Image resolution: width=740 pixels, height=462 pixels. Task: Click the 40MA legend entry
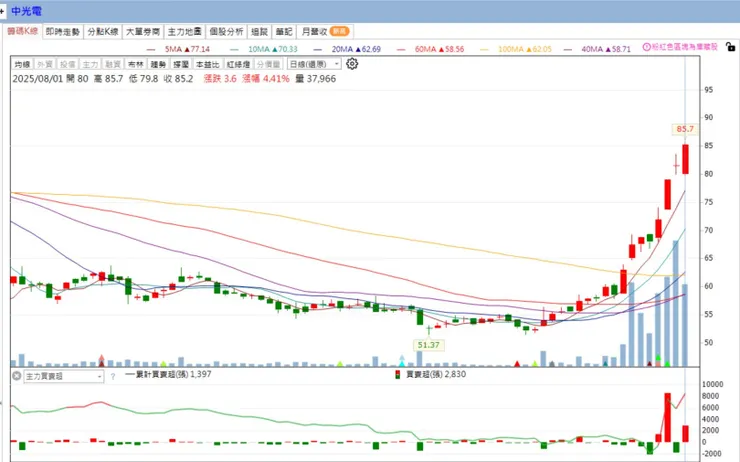597,49
